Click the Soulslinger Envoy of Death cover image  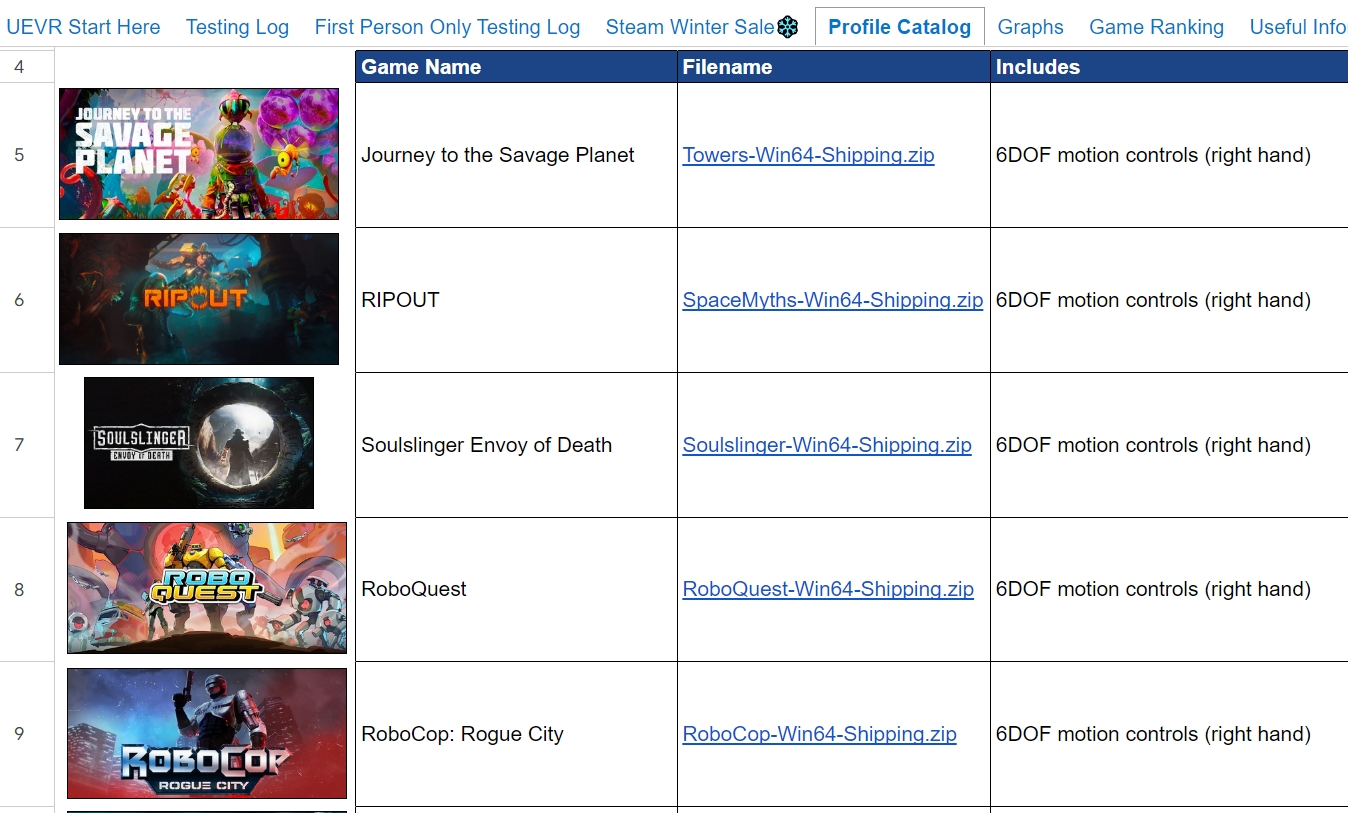(199, 443)
